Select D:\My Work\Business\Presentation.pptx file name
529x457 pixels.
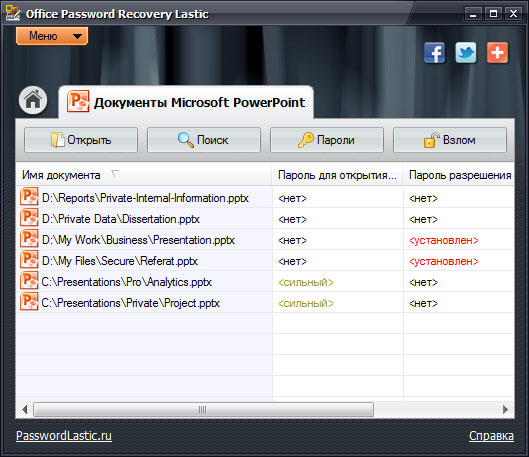pos(138,240)
